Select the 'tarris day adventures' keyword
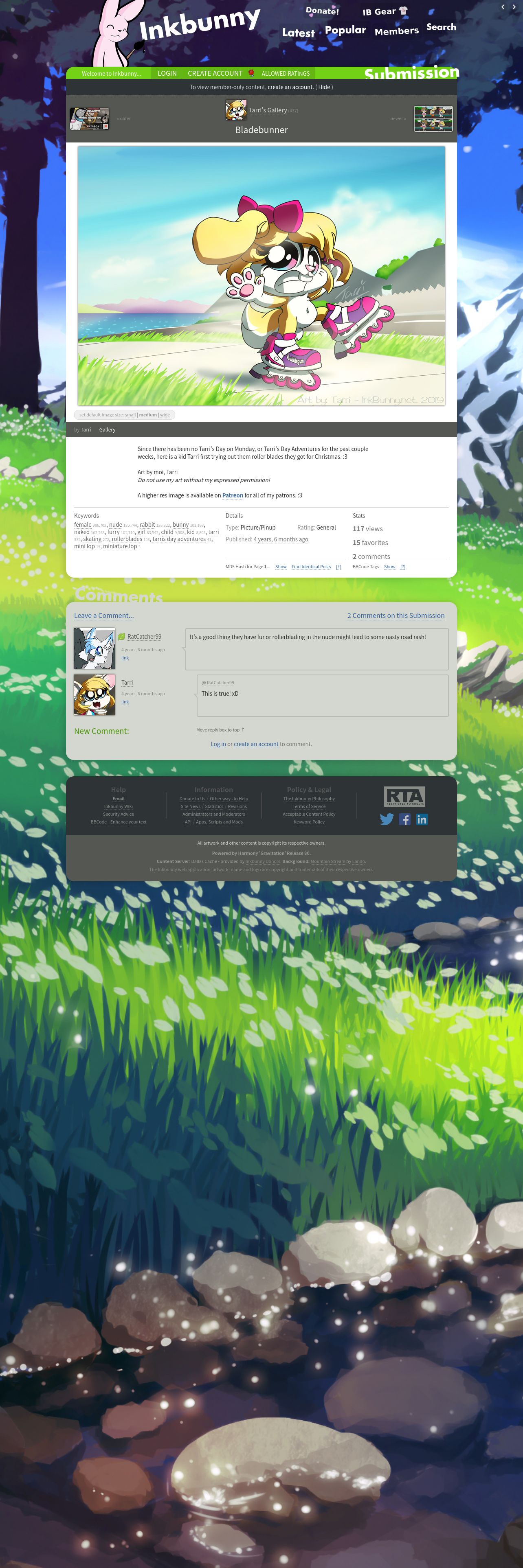The image size is (523, 1568). coord(179,539)
